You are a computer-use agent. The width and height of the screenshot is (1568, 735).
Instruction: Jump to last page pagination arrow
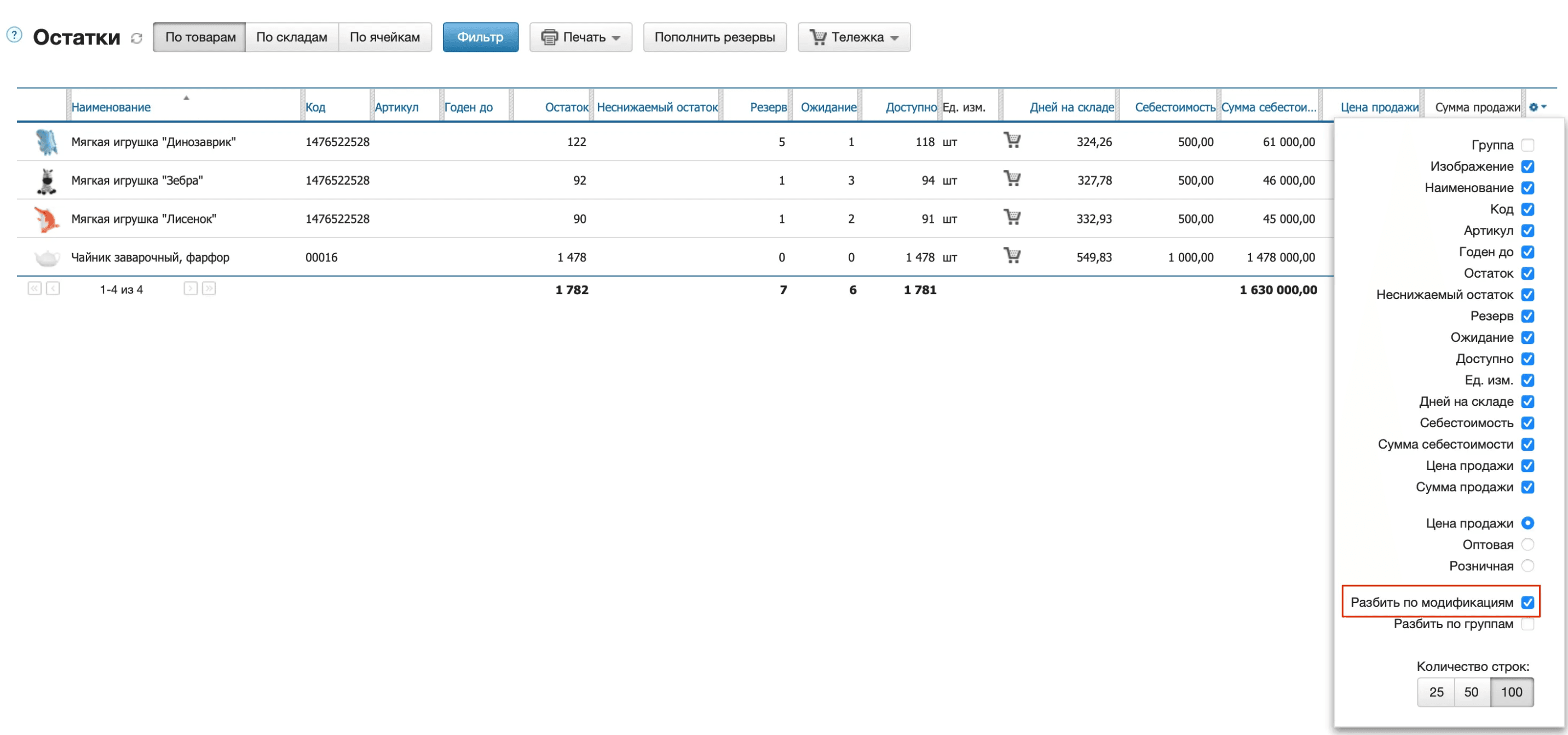pos(209,289)
